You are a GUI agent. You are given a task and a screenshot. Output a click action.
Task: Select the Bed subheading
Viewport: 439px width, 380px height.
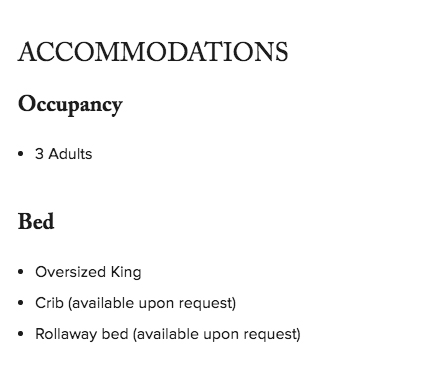click(36, 221)
